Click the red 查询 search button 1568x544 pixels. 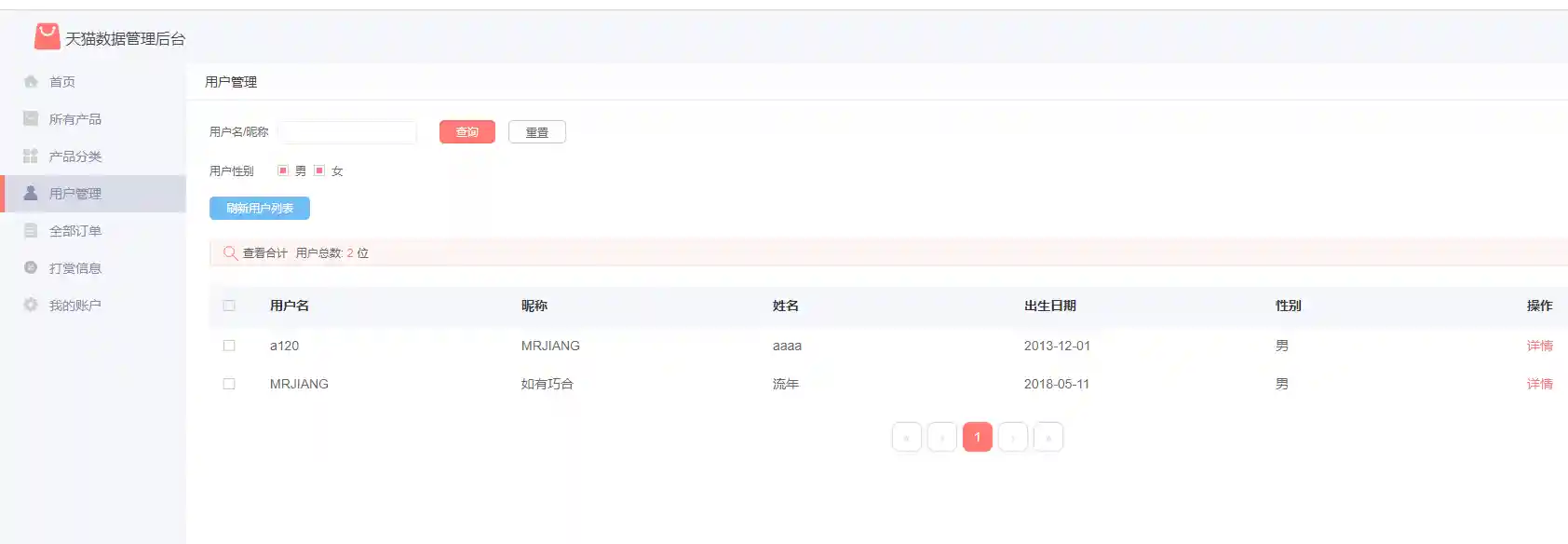467,132
